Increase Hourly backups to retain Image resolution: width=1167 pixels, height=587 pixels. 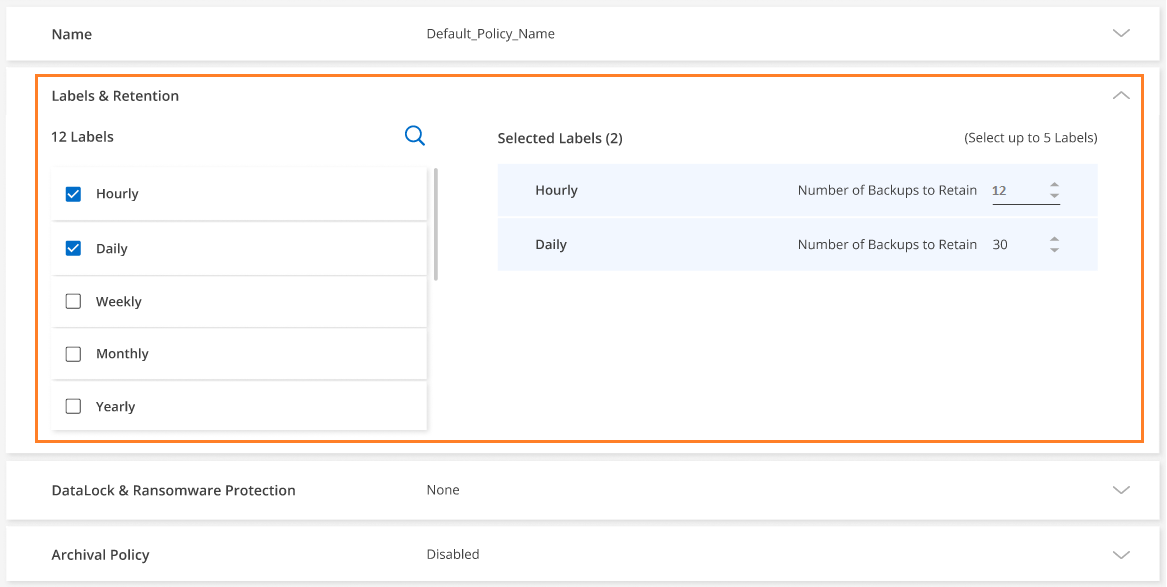tap(1054, 185)
